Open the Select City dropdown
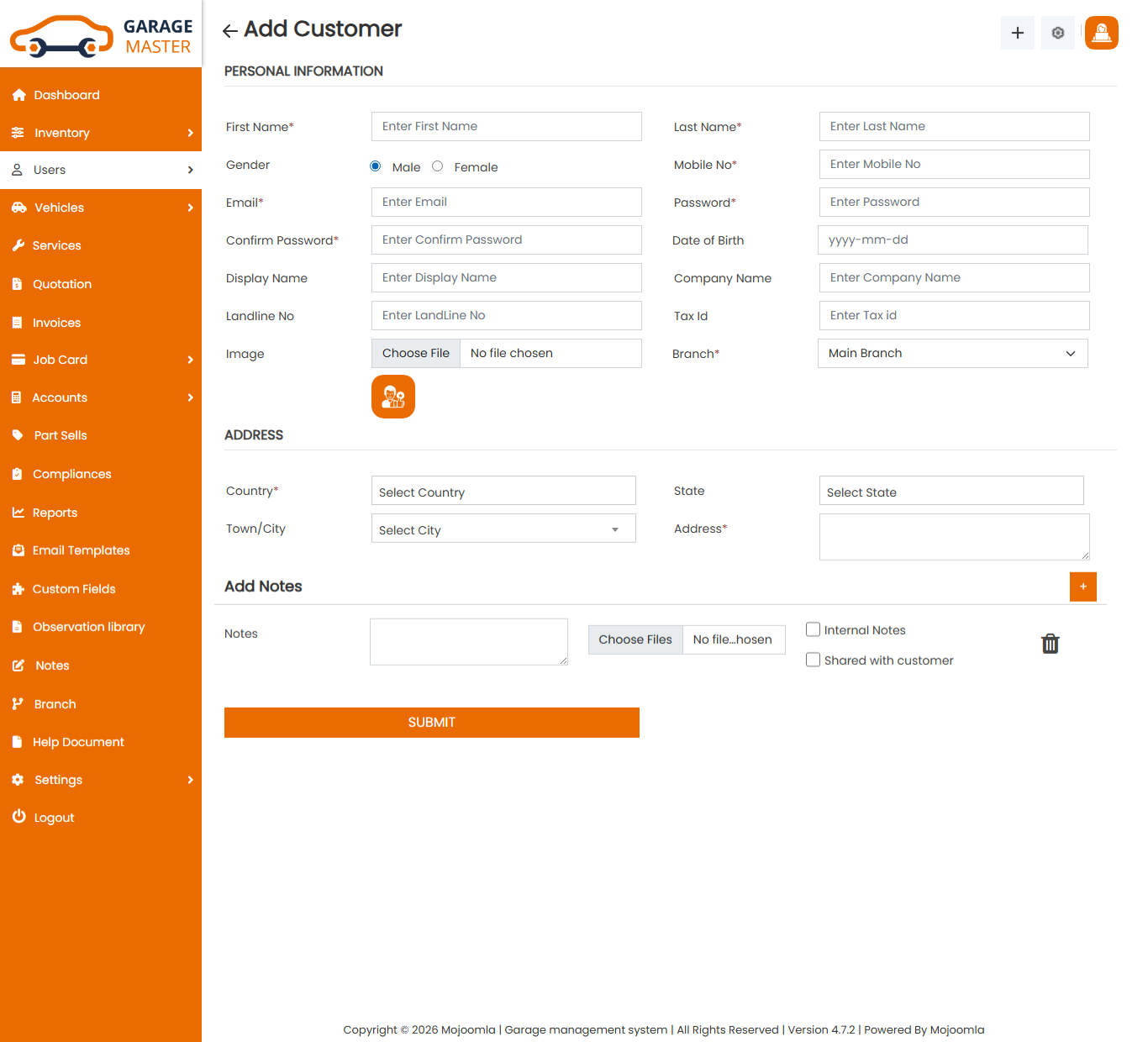1148x1042 pixels. [503, 529]
